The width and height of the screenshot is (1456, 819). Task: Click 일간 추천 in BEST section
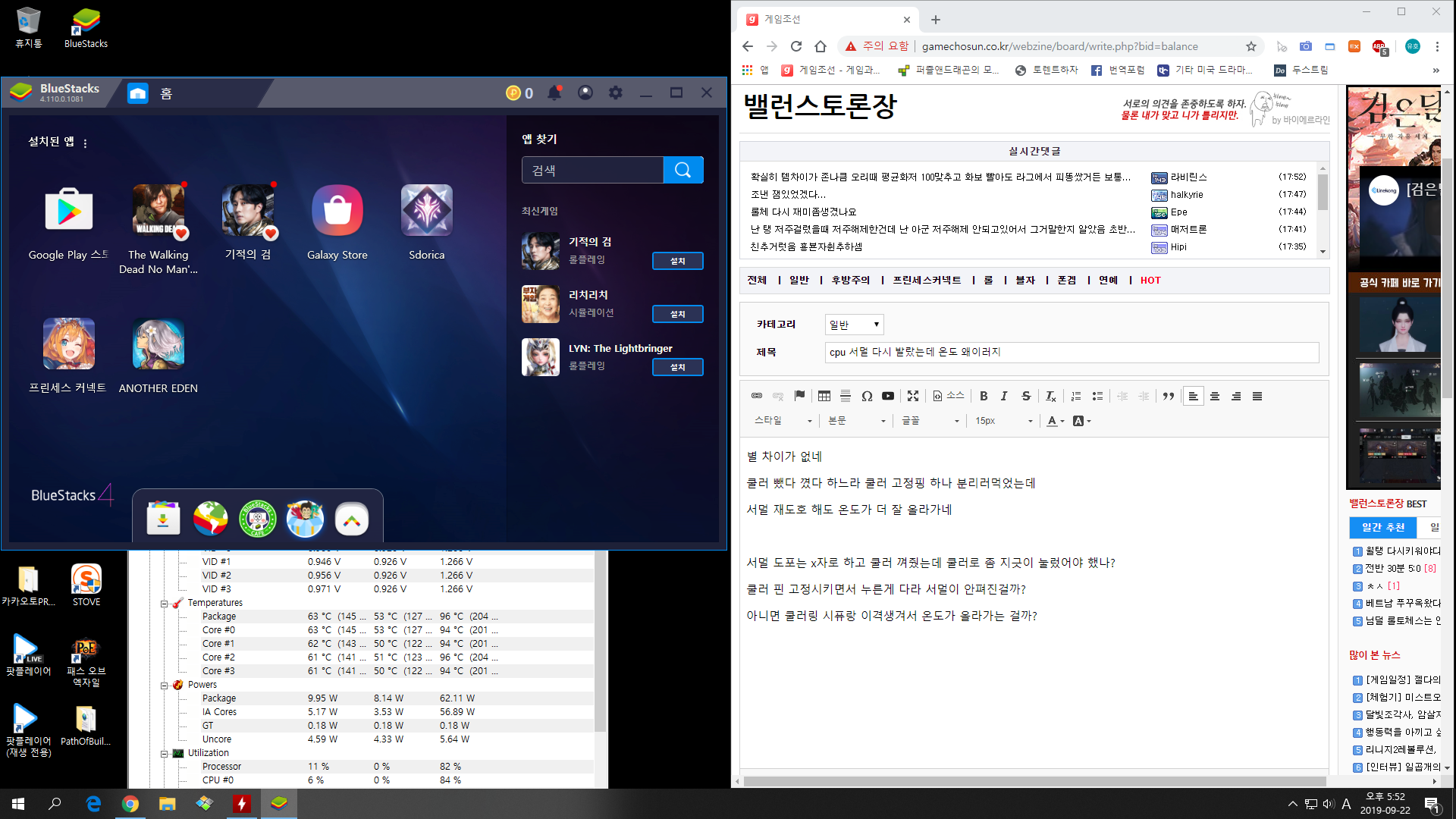pyautogui.click(x=1382, y=527)
